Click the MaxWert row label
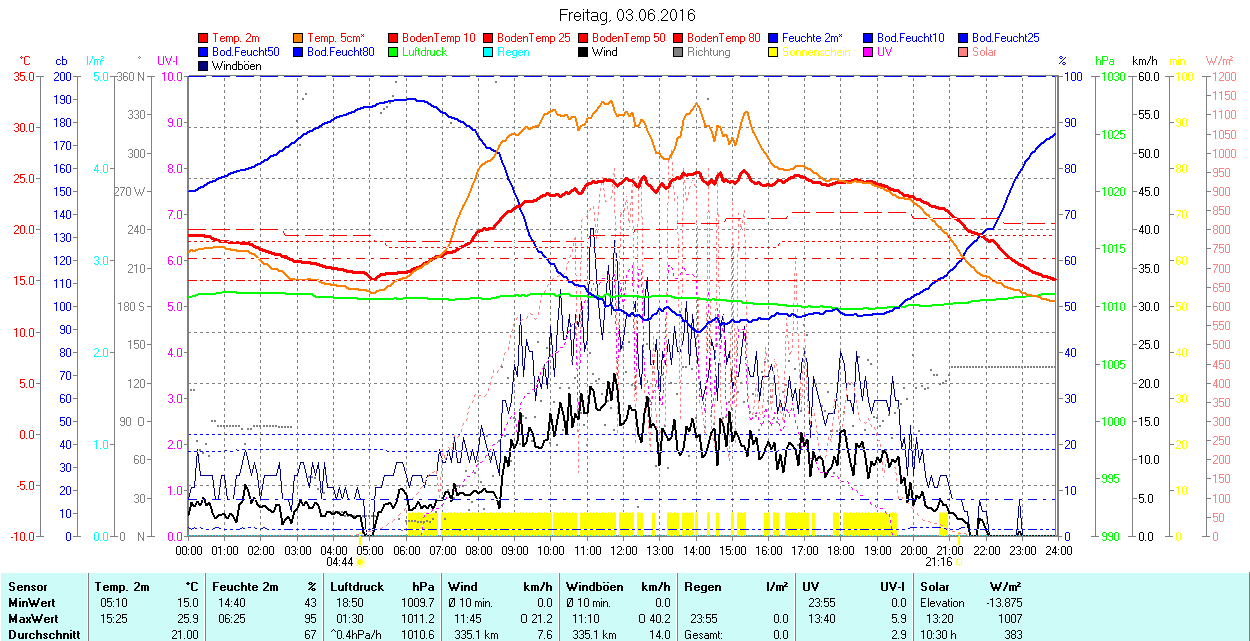Image resolution: width=1250 pixels, height=641 pixels. coord(32,619)
